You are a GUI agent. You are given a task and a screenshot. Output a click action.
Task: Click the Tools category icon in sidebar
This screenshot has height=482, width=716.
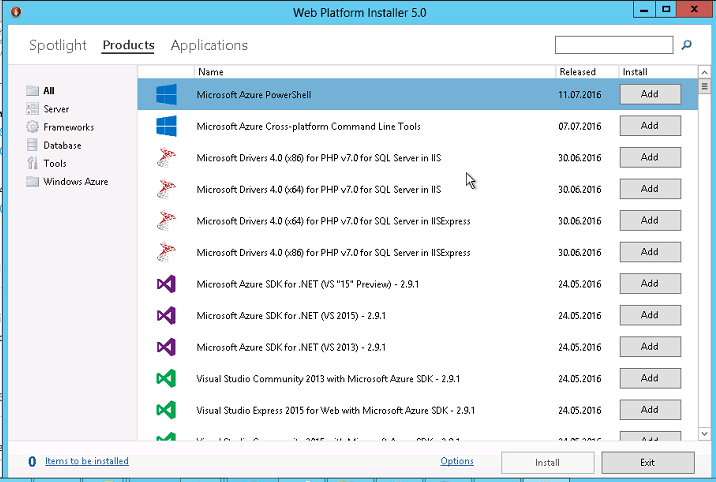33,163
